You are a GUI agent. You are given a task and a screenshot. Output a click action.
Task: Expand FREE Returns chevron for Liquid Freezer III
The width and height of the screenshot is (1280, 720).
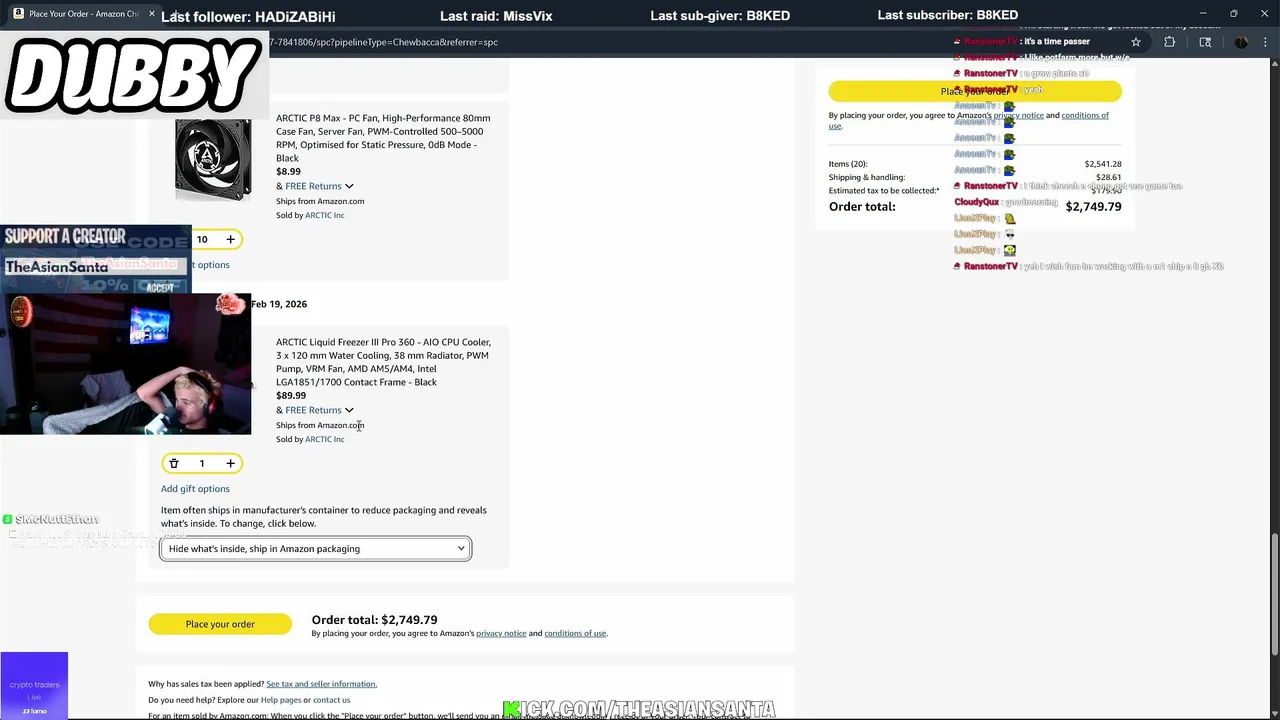point(349,410)
